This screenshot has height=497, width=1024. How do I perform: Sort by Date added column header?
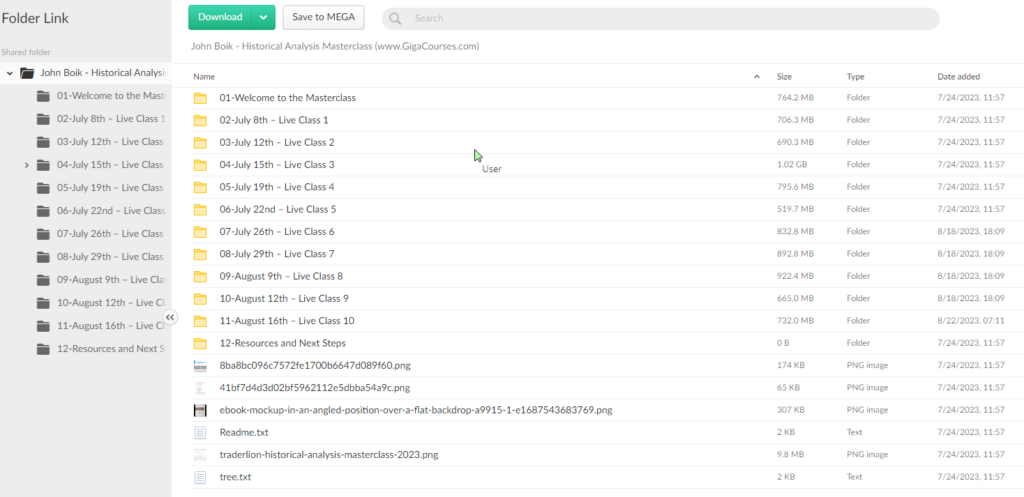coord(958,77)
